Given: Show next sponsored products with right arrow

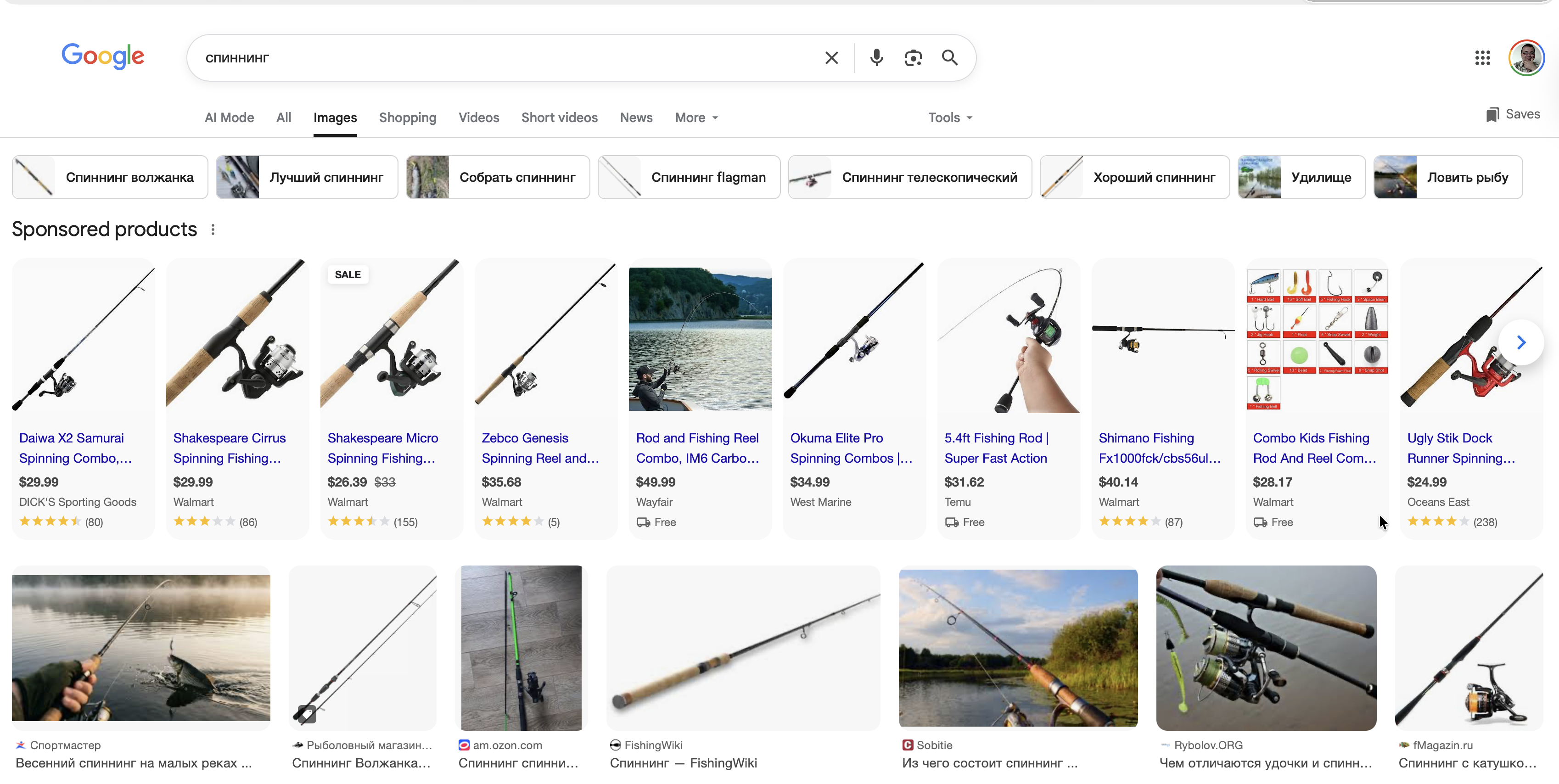Looking at the screenshot, I should [1521, 342].
